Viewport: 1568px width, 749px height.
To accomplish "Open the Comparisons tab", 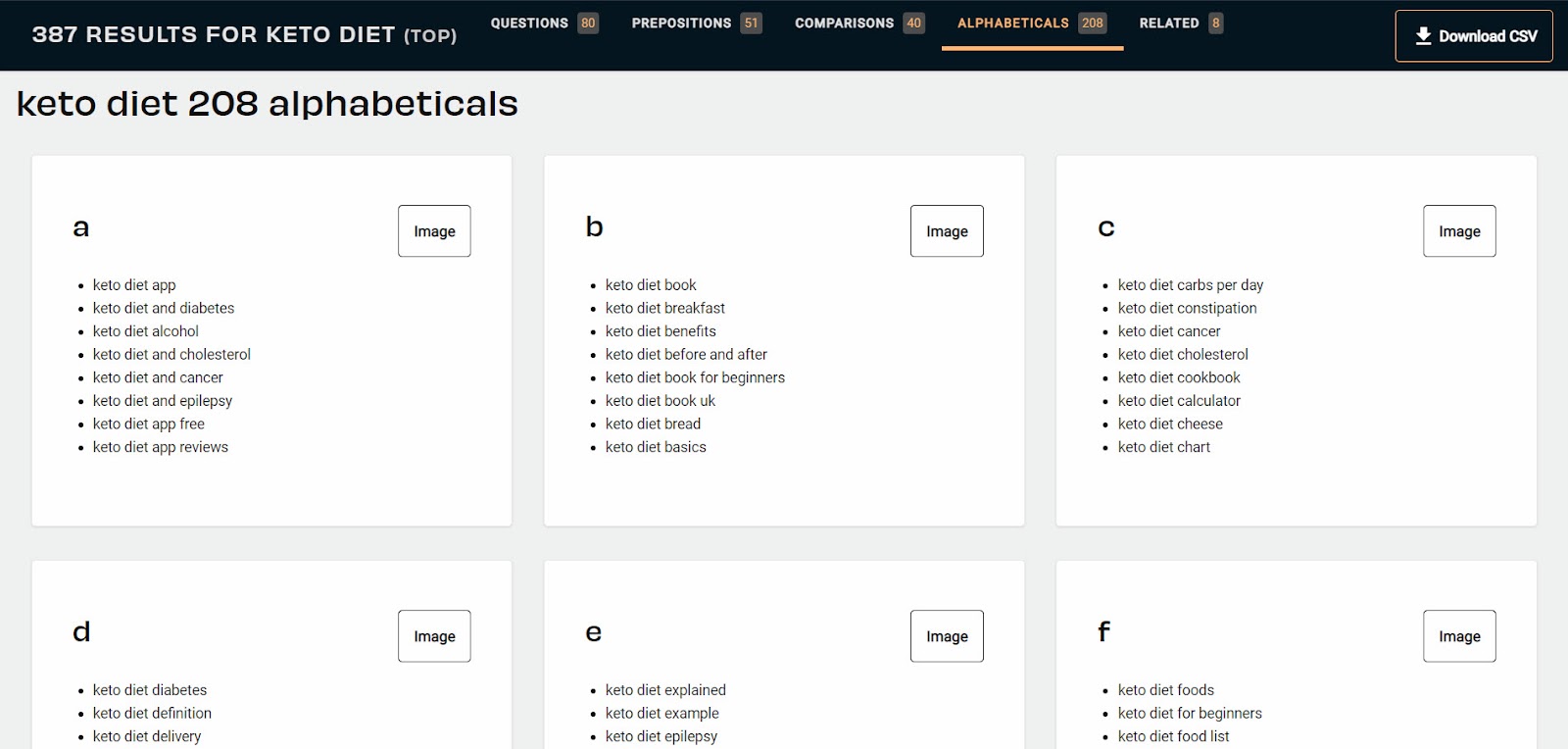I will click(x=859, y=23).
